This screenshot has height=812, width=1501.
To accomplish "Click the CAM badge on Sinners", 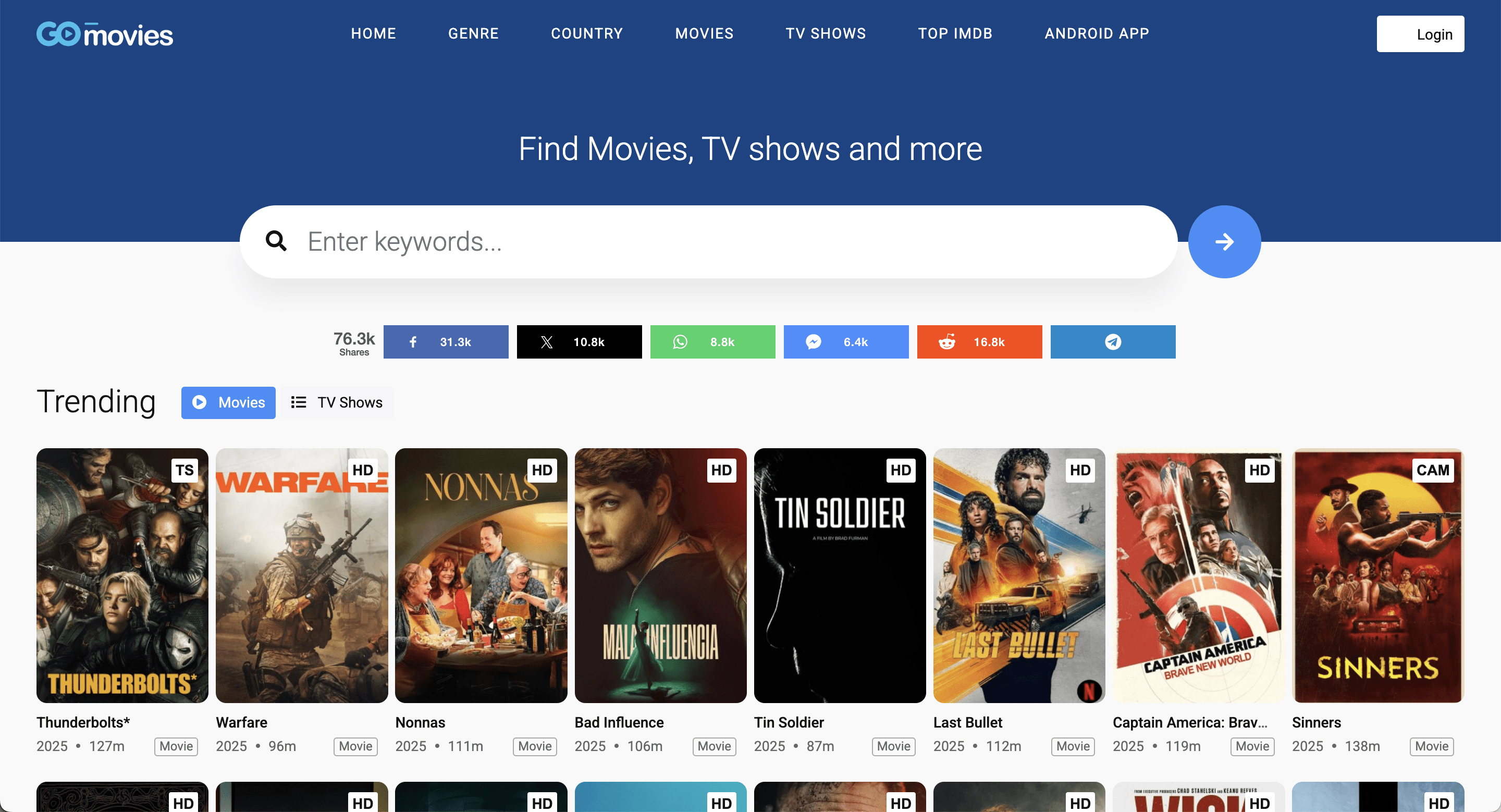I will [1433, 470].
